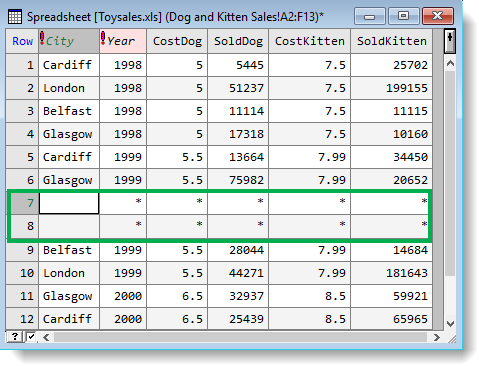
Task: Click SoldDog value 28044
Action: 238,250
